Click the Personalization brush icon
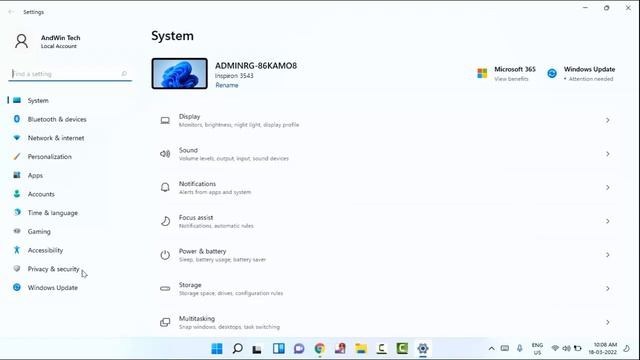640x360 pixels. [17, 156]
